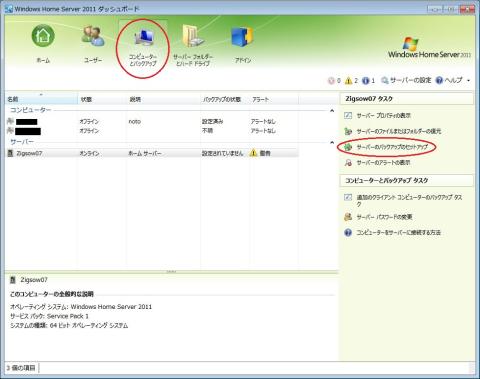This screenshot has width=480, height=379.
Task: Click the critical alerts red icon
Action: coord(331,80)
